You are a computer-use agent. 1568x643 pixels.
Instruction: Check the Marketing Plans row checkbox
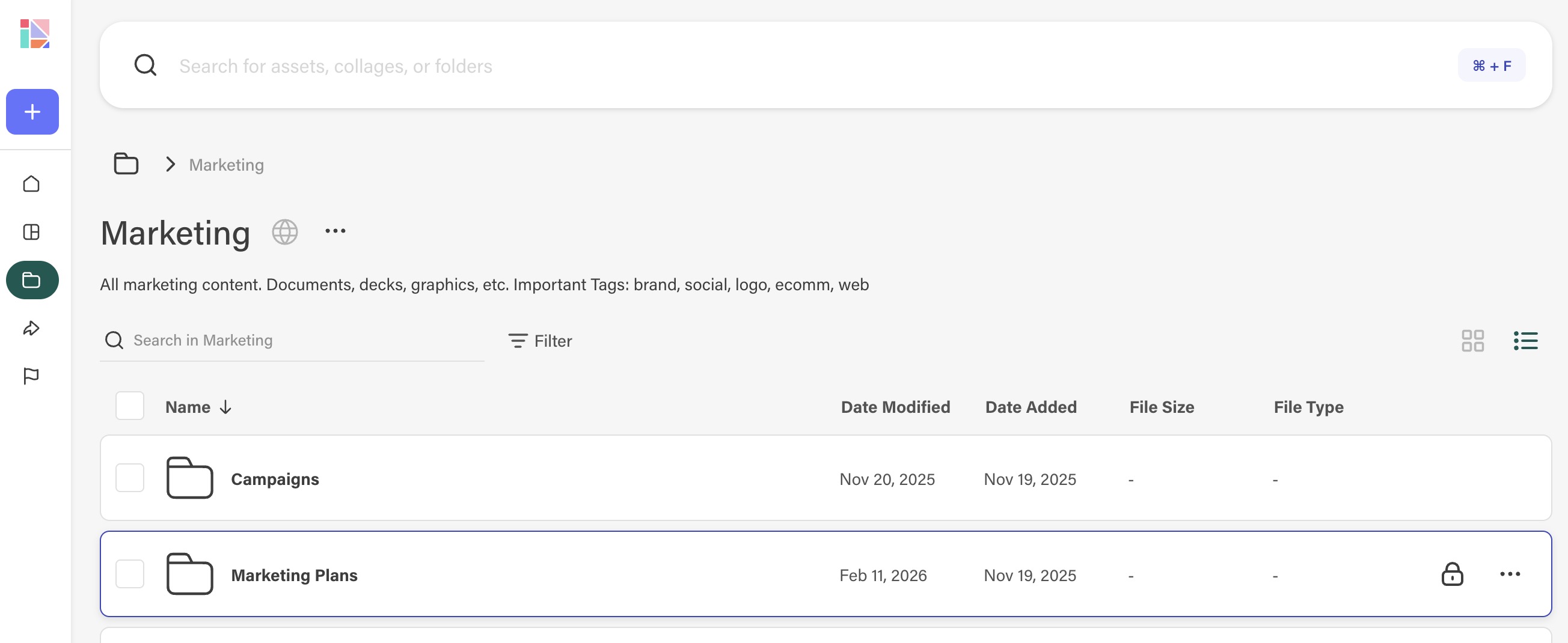pos(130,574)
